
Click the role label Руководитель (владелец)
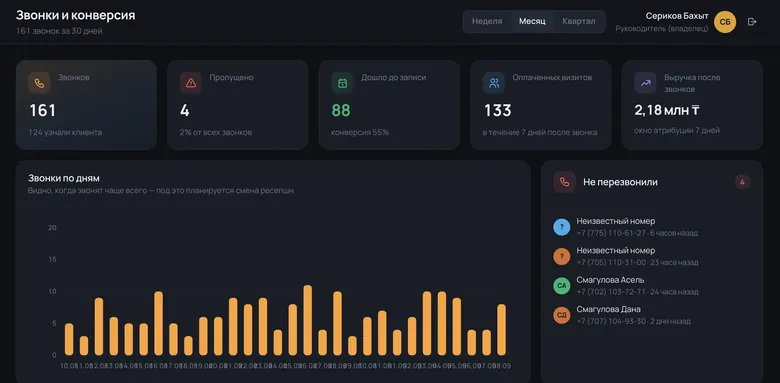pyautogui.click(x=662, y=29)
